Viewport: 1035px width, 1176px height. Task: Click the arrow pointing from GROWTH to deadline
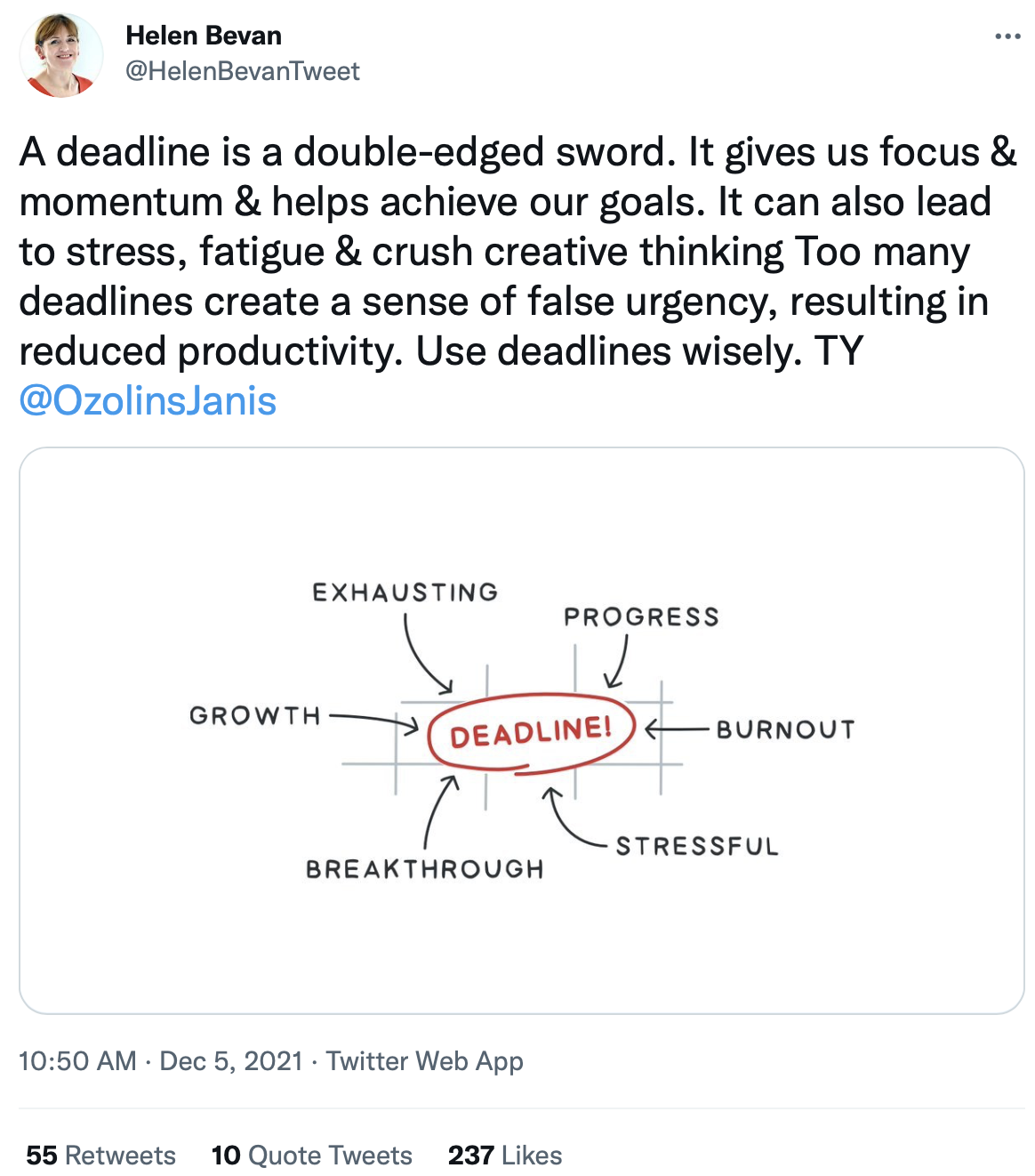point(373,721)
